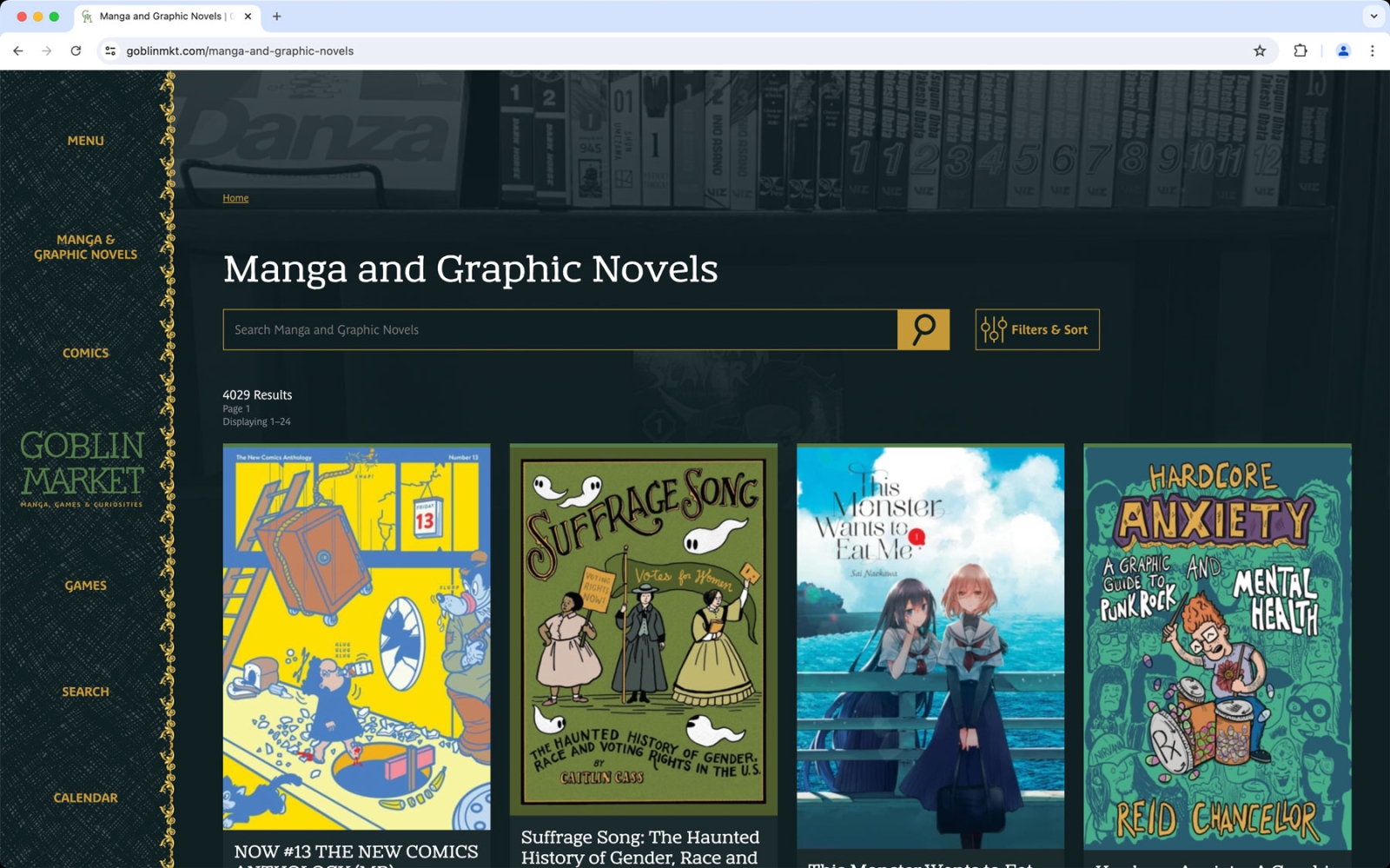The image size is (1390, 868).
Task: Expand the tab search dropdown arrow
Action: coord(1373,17)
